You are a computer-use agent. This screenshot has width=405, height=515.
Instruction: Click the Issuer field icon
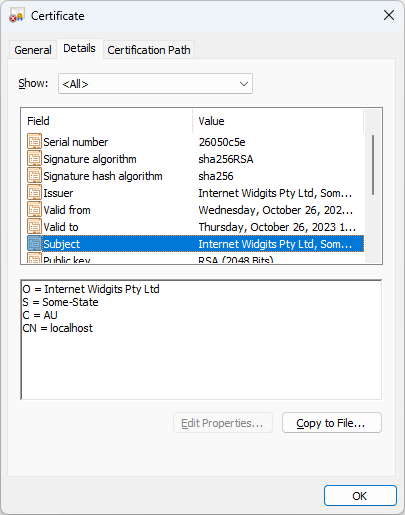coord(34,192)
